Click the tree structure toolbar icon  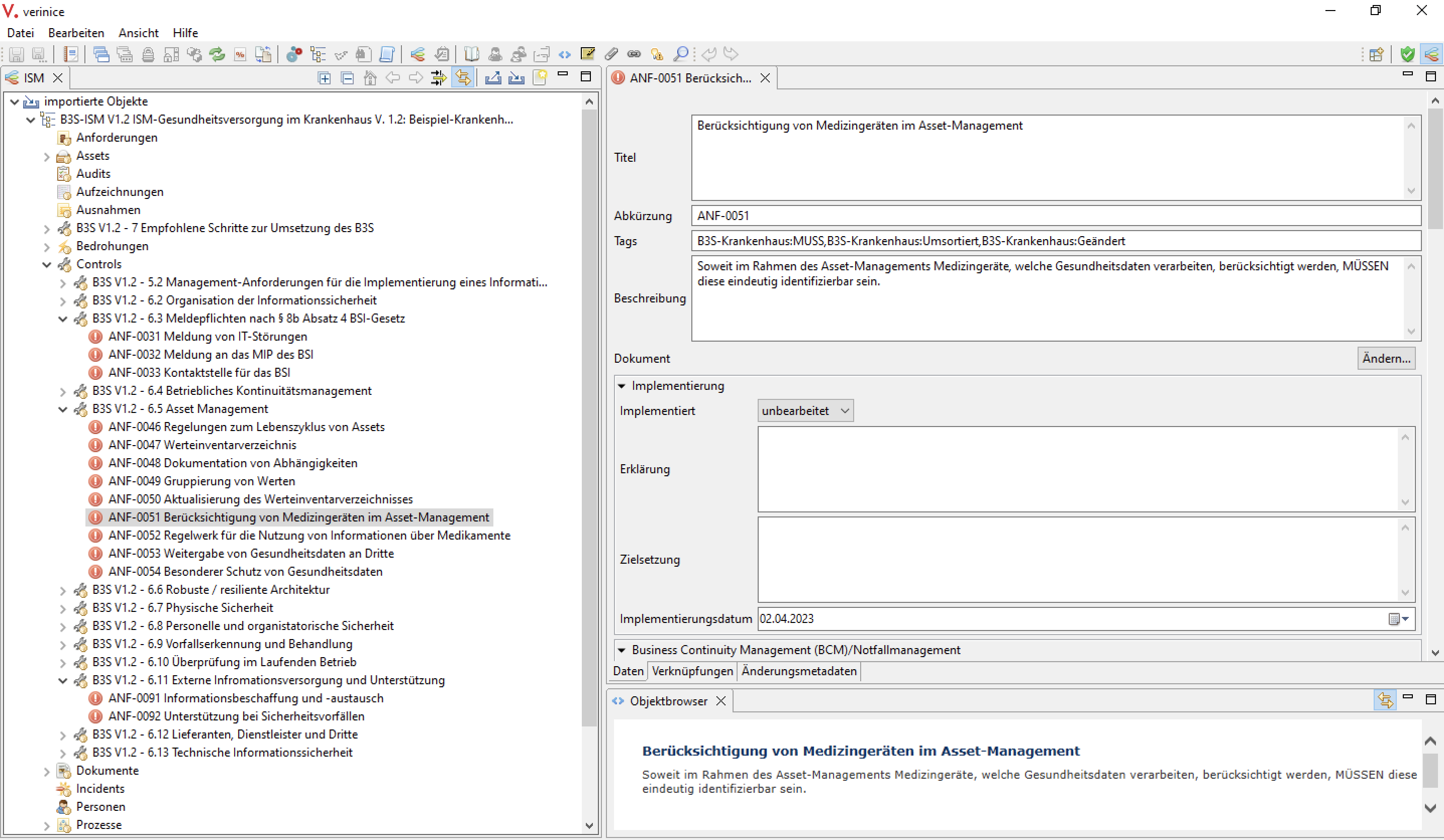coord(318,54)
